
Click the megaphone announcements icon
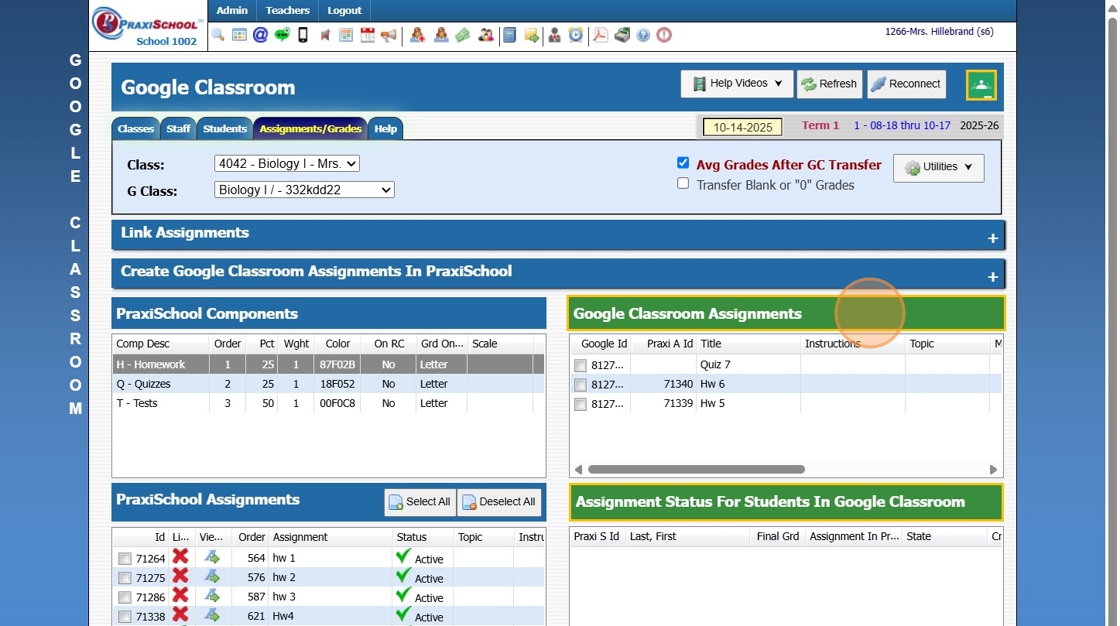point(389,35)
